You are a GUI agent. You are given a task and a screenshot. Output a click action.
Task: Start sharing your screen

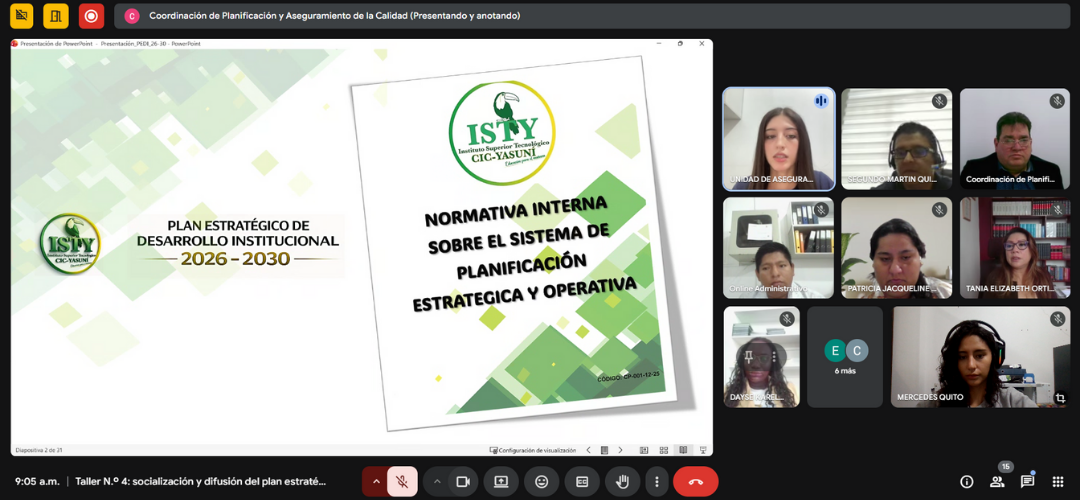(501, 481)
